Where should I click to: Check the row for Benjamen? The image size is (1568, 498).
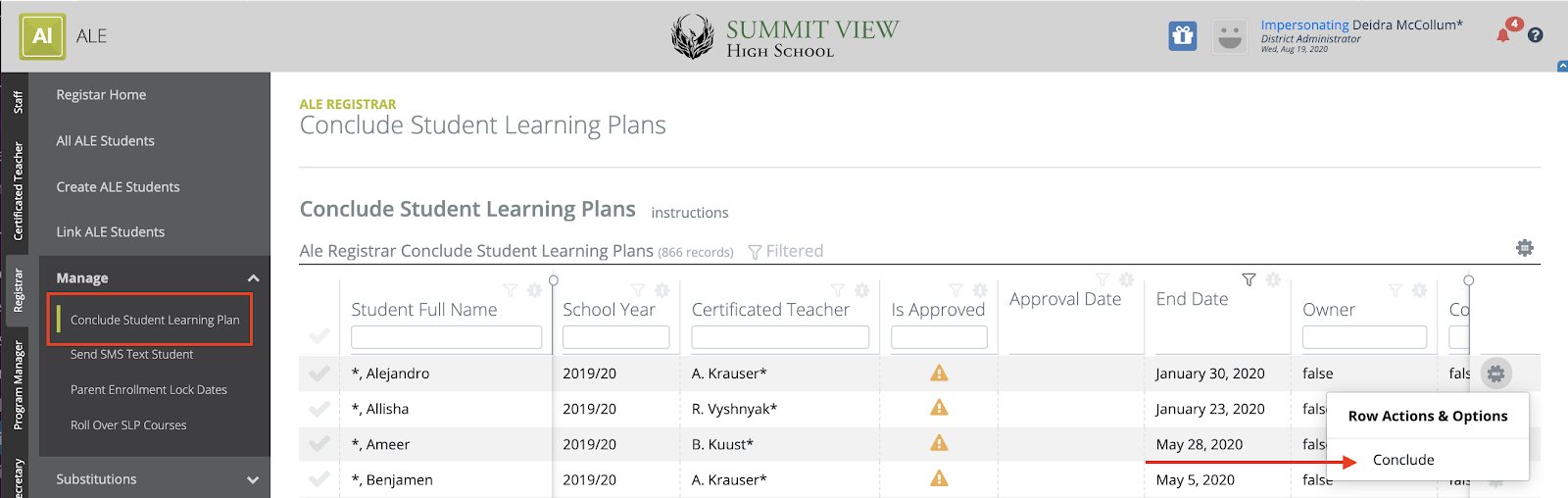pos(319,479)
